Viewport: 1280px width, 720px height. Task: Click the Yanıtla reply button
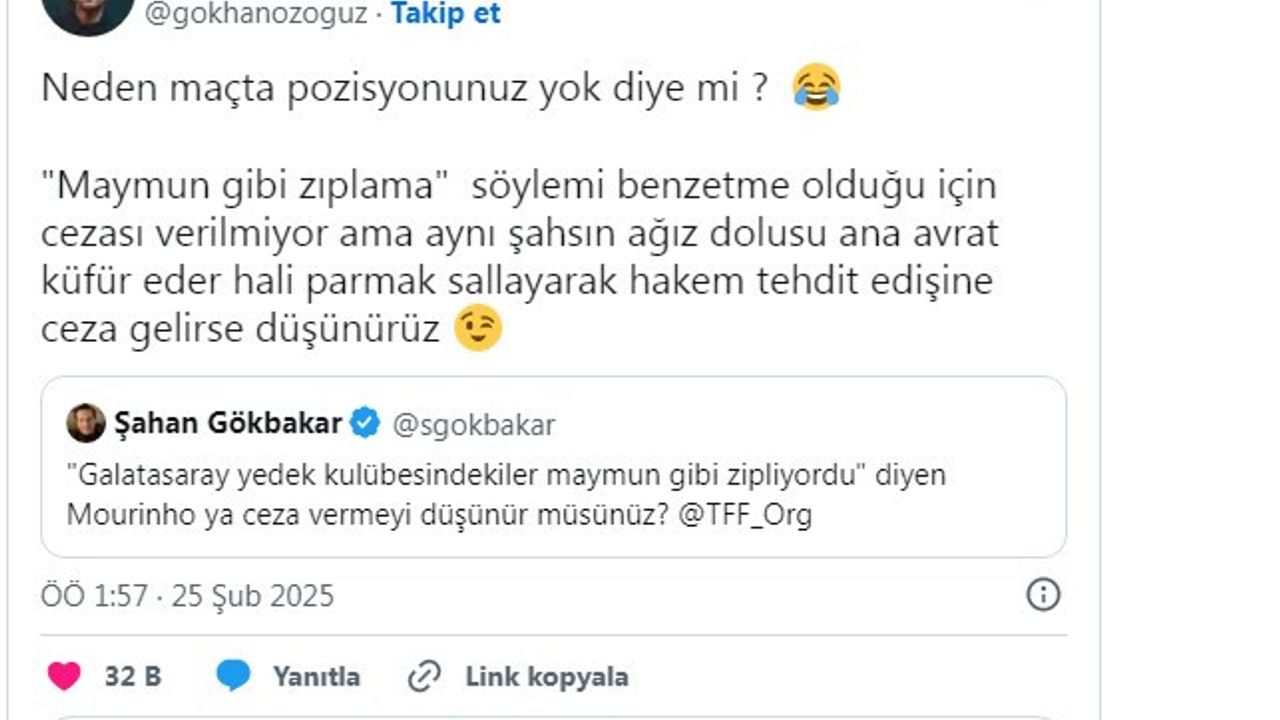(316, 677)
